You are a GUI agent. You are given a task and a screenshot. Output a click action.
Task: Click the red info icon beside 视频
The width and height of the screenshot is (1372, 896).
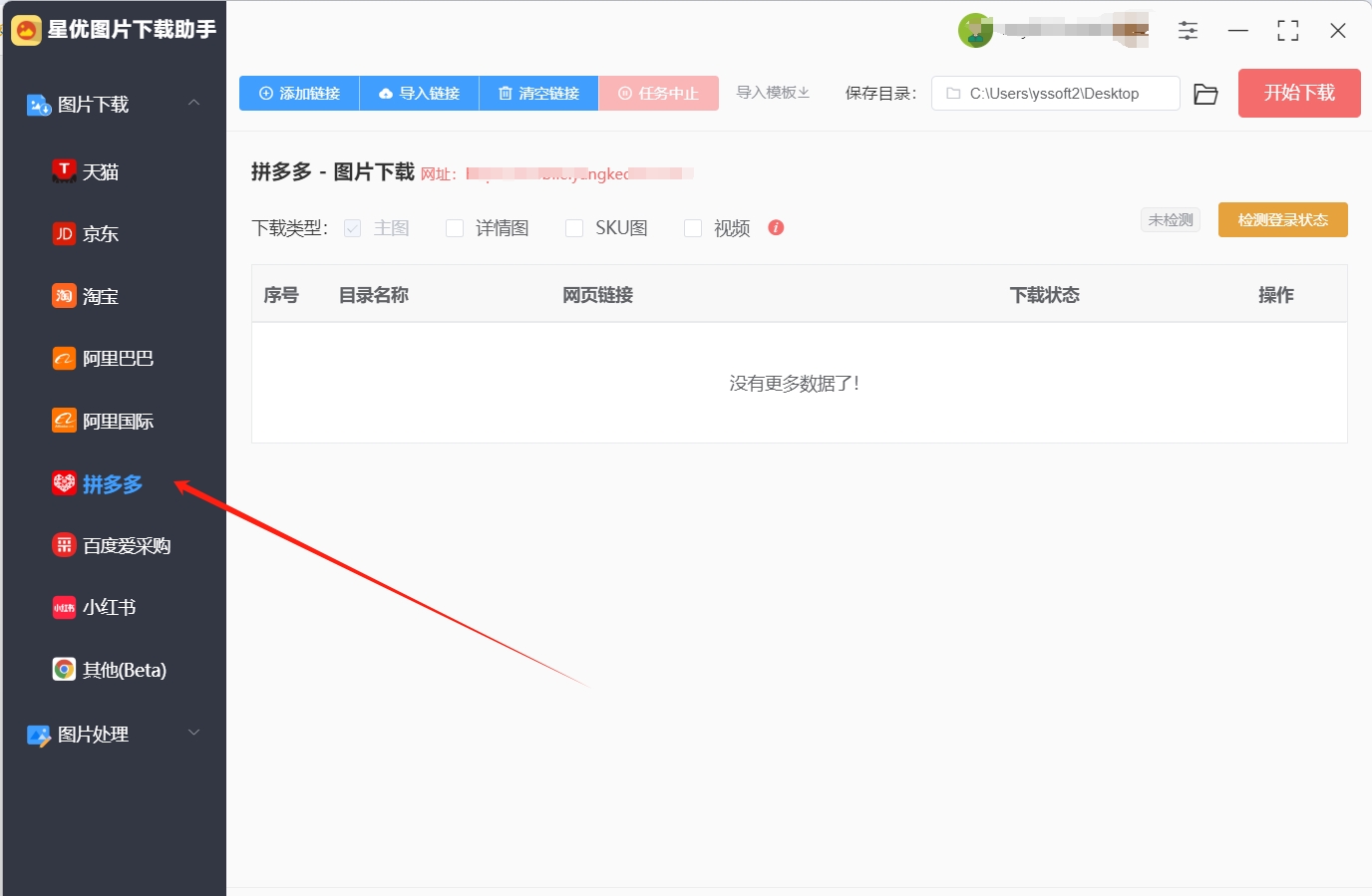pyautogui.click(x=776, y=227)
